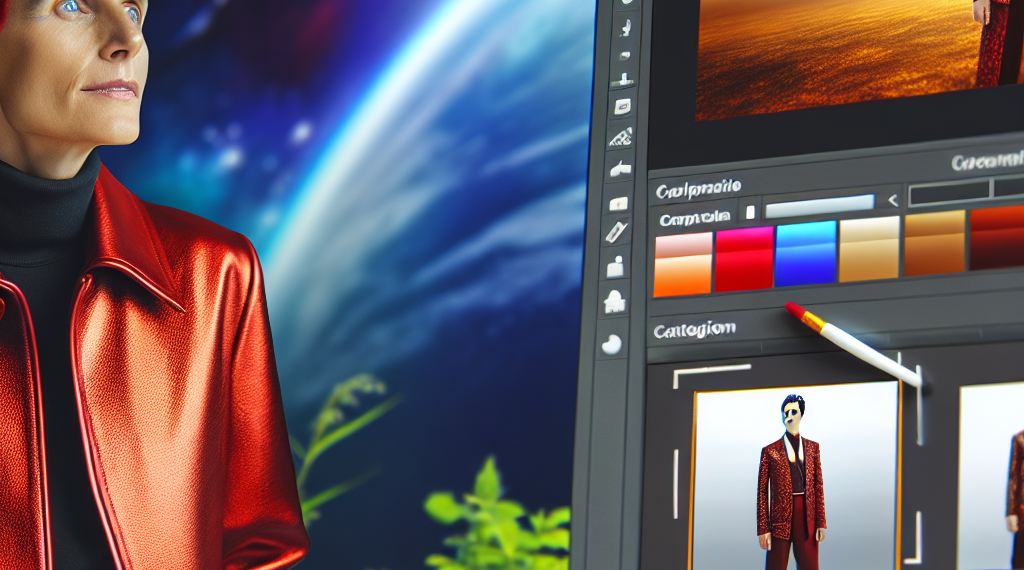Screen dimensions: 1024x570
Task: Choose the red-magenta gradient swatch
Action: 744,259
